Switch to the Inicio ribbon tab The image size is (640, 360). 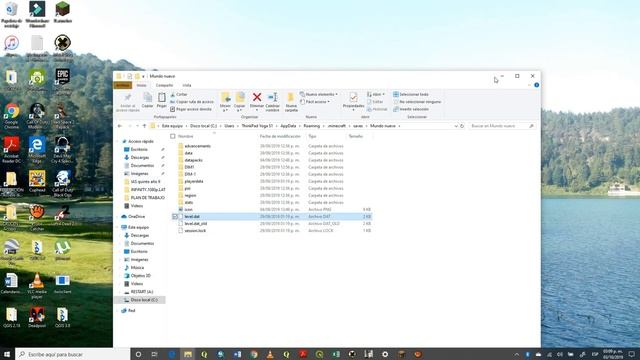[x=142, y=85]
